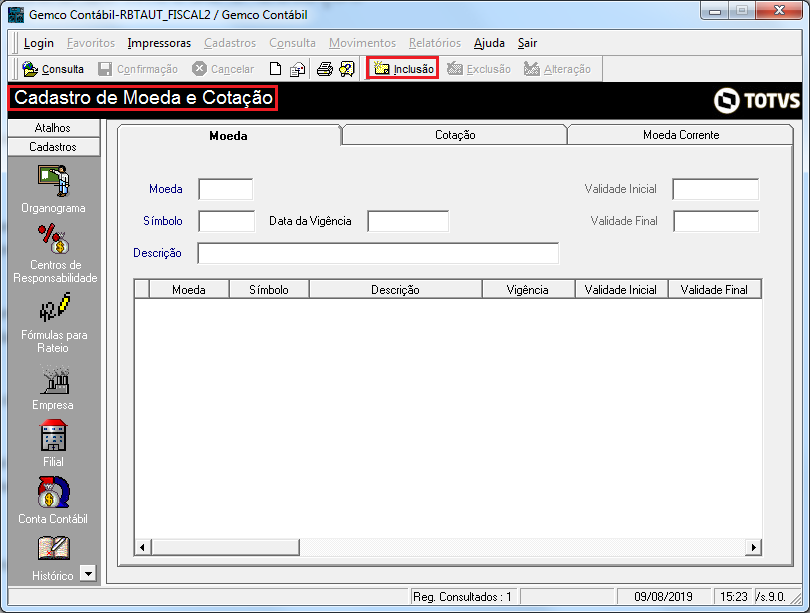Image resolution: width=812 pixels, height=613 pixels.
Task: Select the Fórmulas para Rateio icon
Action: (54, 307)
